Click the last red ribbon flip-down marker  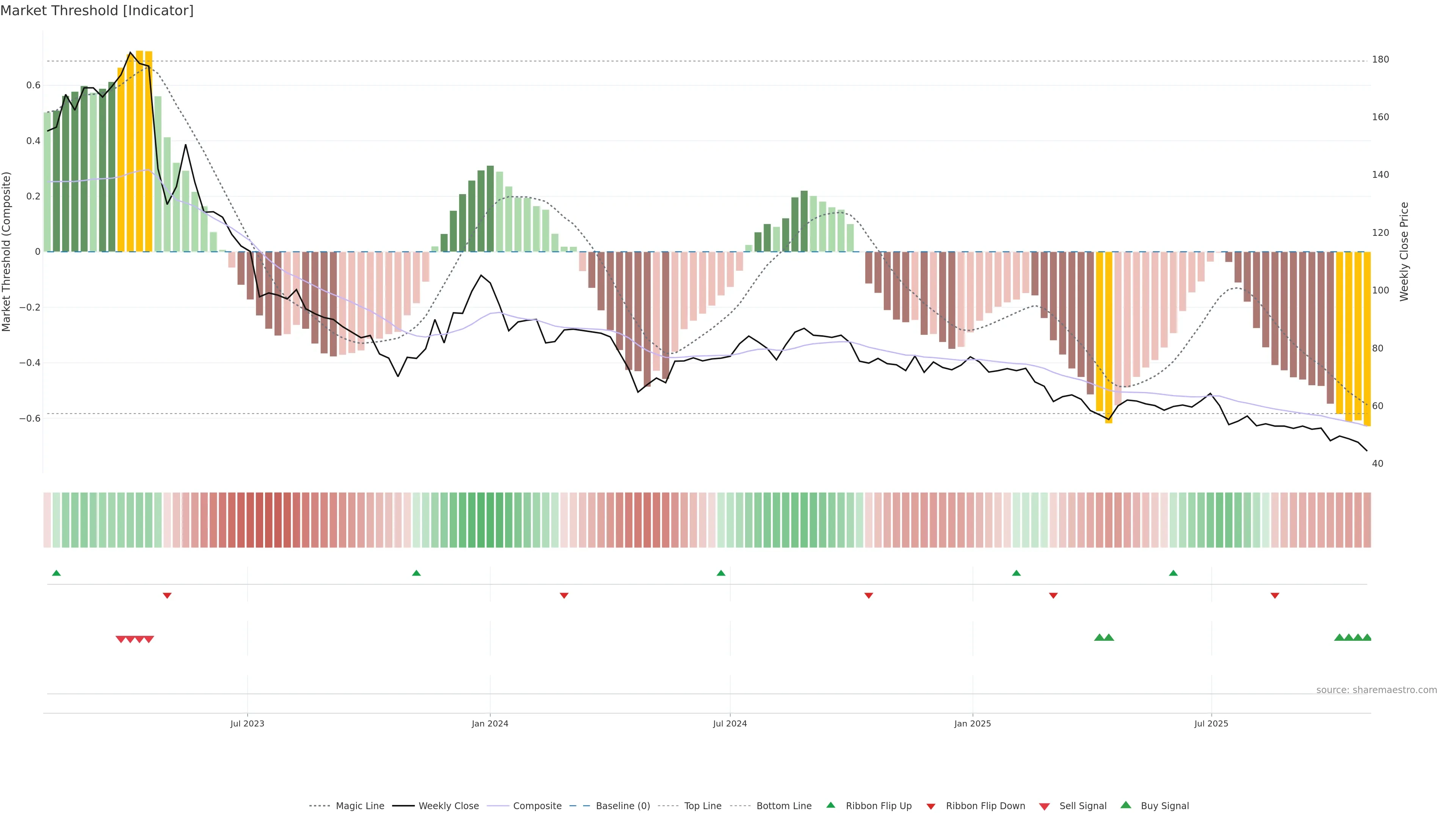tap(1274, 596)
